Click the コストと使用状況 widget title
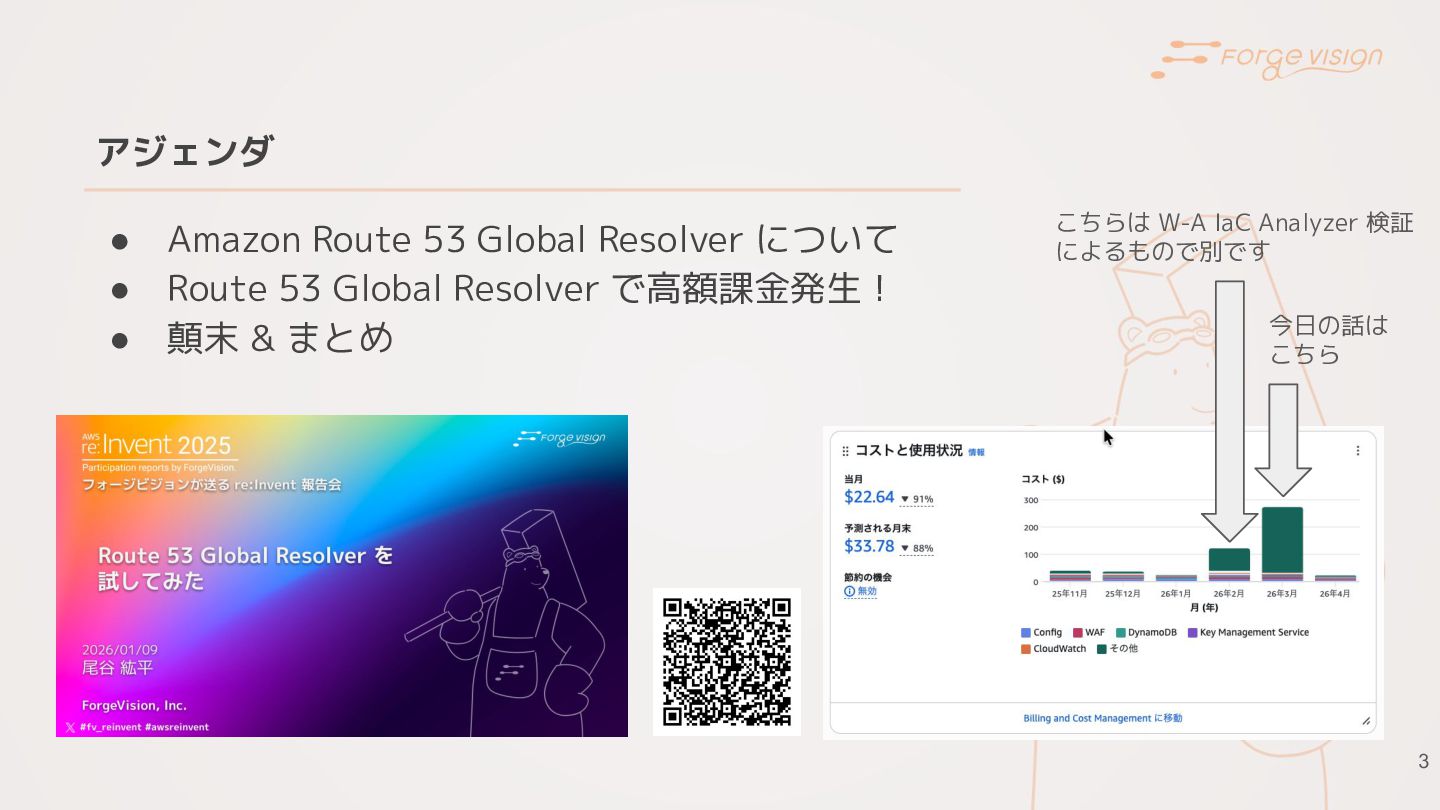 [x=908, y=451]
